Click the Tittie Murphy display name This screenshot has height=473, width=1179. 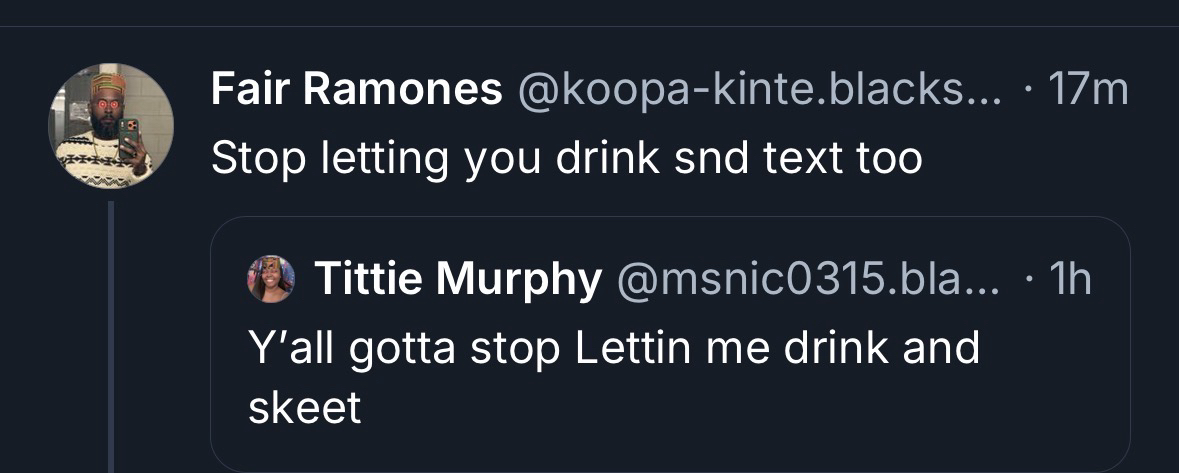(458, 280)
